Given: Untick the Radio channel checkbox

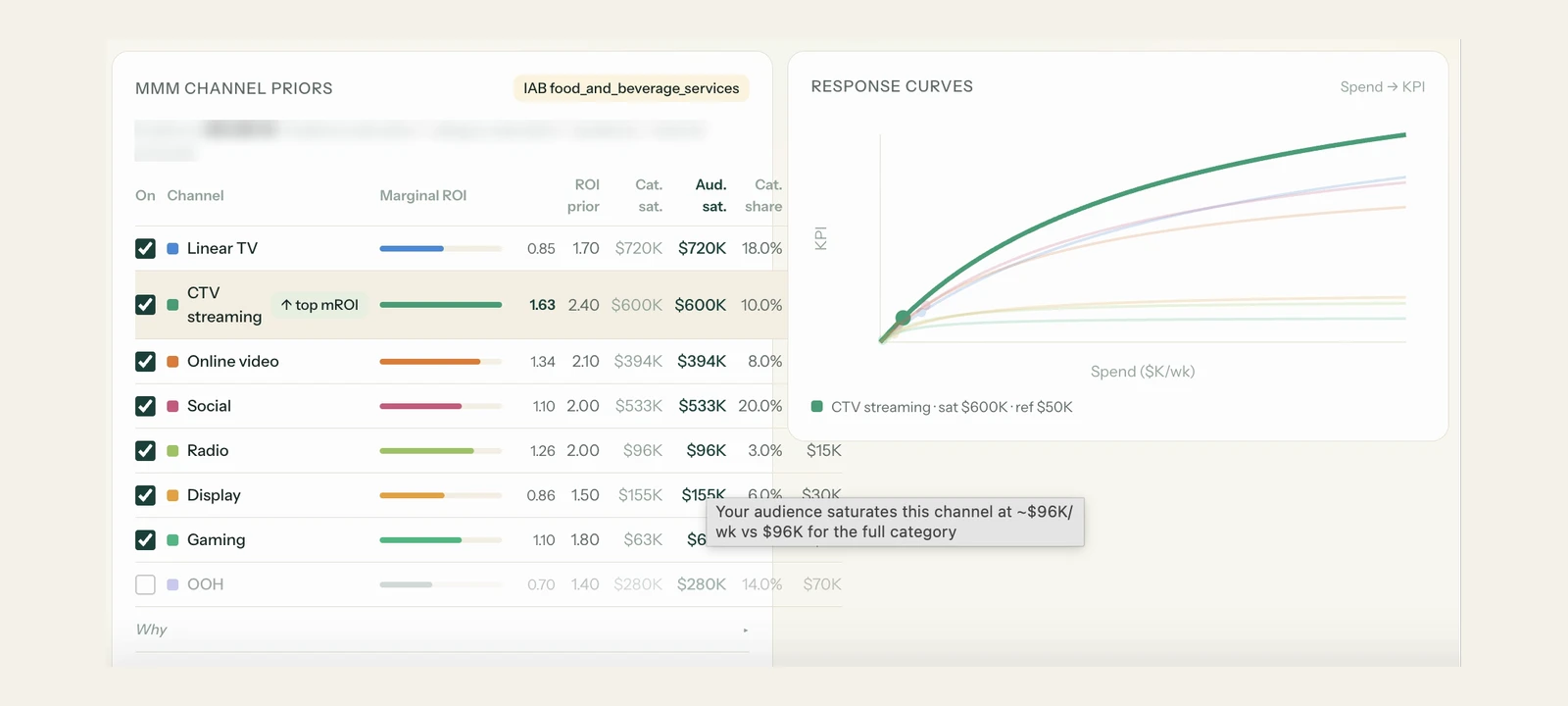Looking at the screenshot, I should coord(145,451).
